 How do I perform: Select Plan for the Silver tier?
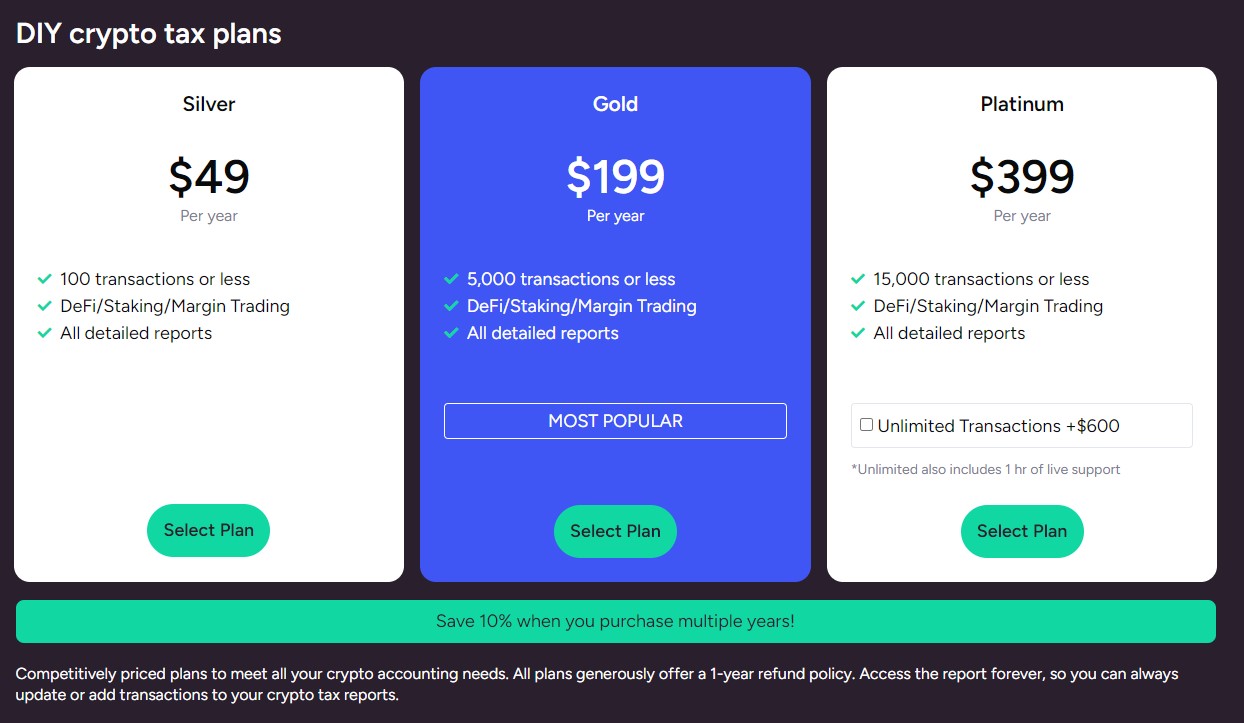208,531
